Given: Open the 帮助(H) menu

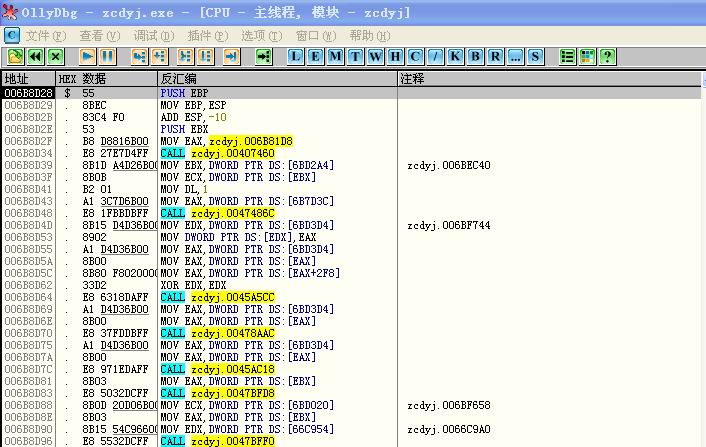Looking at the screenshot, I should click(x=370, y=36).
